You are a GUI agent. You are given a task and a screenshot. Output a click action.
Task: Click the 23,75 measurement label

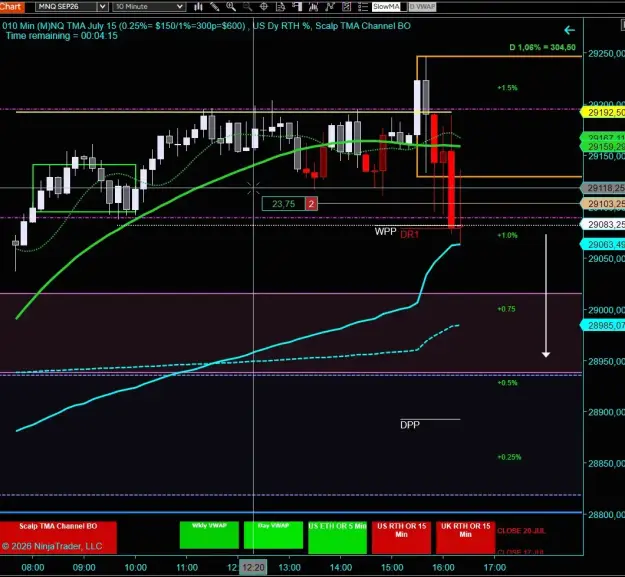pyautogui.click(x=283, y=204)
